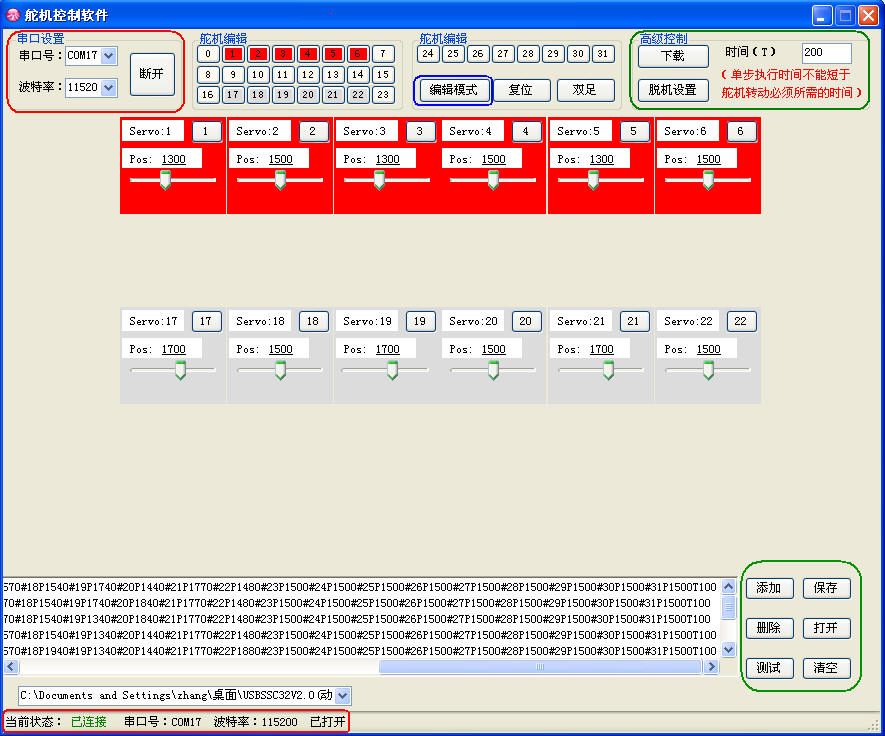Click the 清空 clear button

click(825, 668)
